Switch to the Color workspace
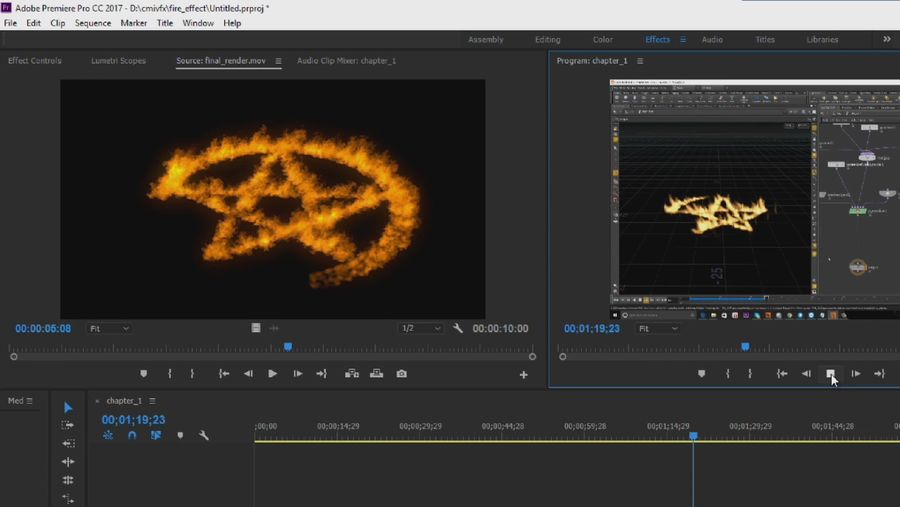Image resolution: width=900 pixels, height=507 pixels. 602,40
